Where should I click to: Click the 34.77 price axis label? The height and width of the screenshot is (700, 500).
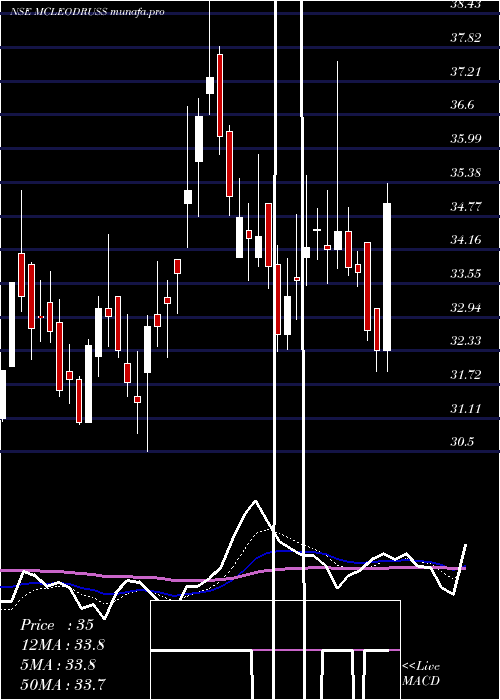coord(466,206)
